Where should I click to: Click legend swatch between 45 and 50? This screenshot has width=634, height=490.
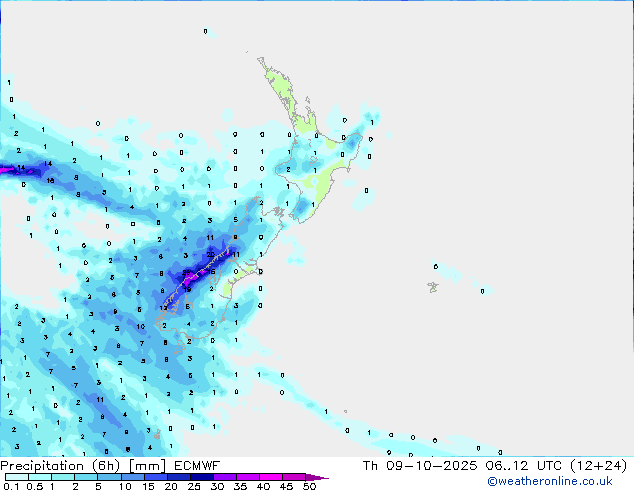294,477
